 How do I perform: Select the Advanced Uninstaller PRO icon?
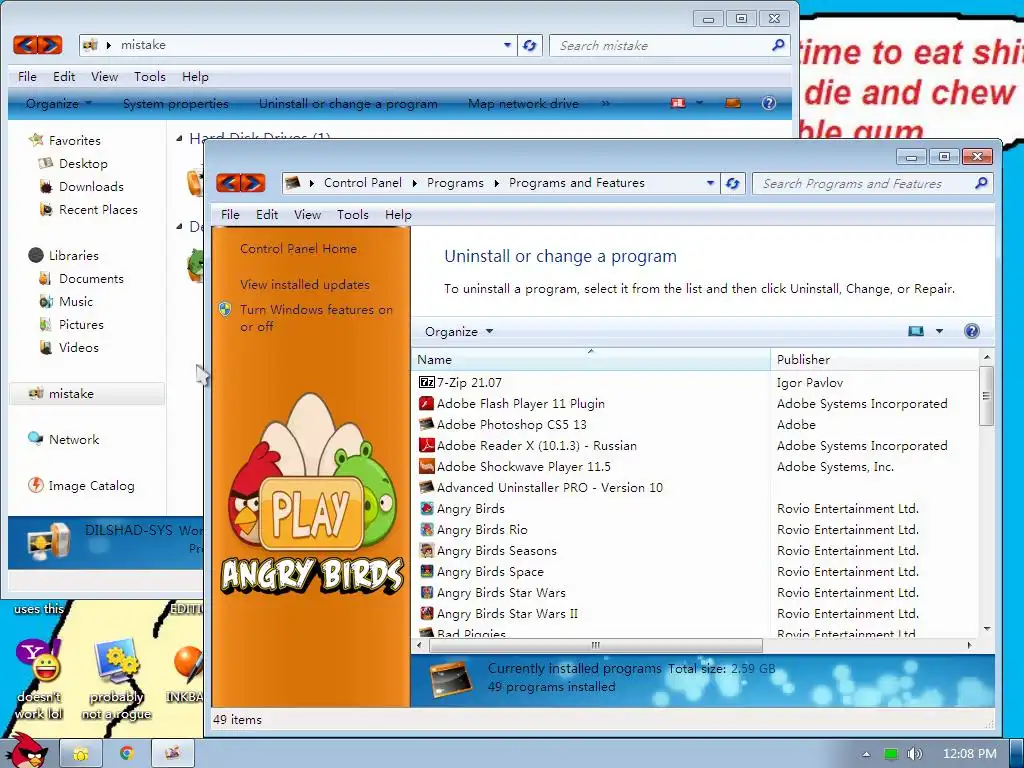(x=426, y=487)
